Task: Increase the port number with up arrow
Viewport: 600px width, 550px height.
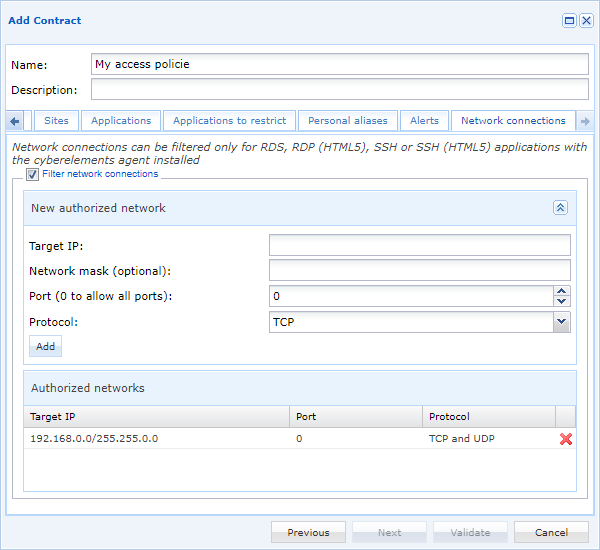Action: [x=562, y=291]
